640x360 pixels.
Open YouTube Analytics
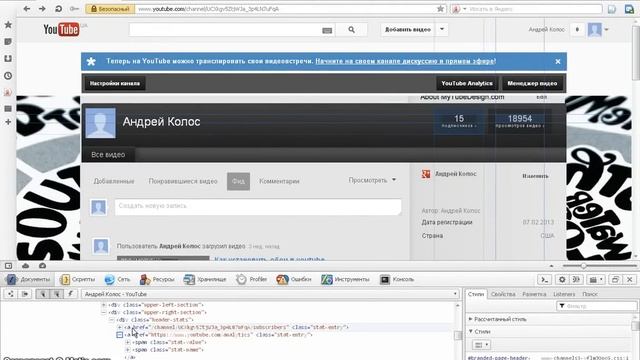click(x=467, y=83)
